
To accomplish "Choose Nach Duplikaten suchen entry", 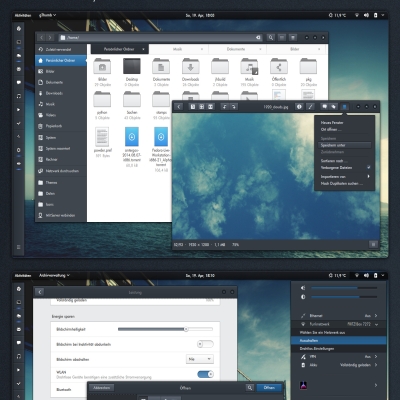I will (345, 183).
